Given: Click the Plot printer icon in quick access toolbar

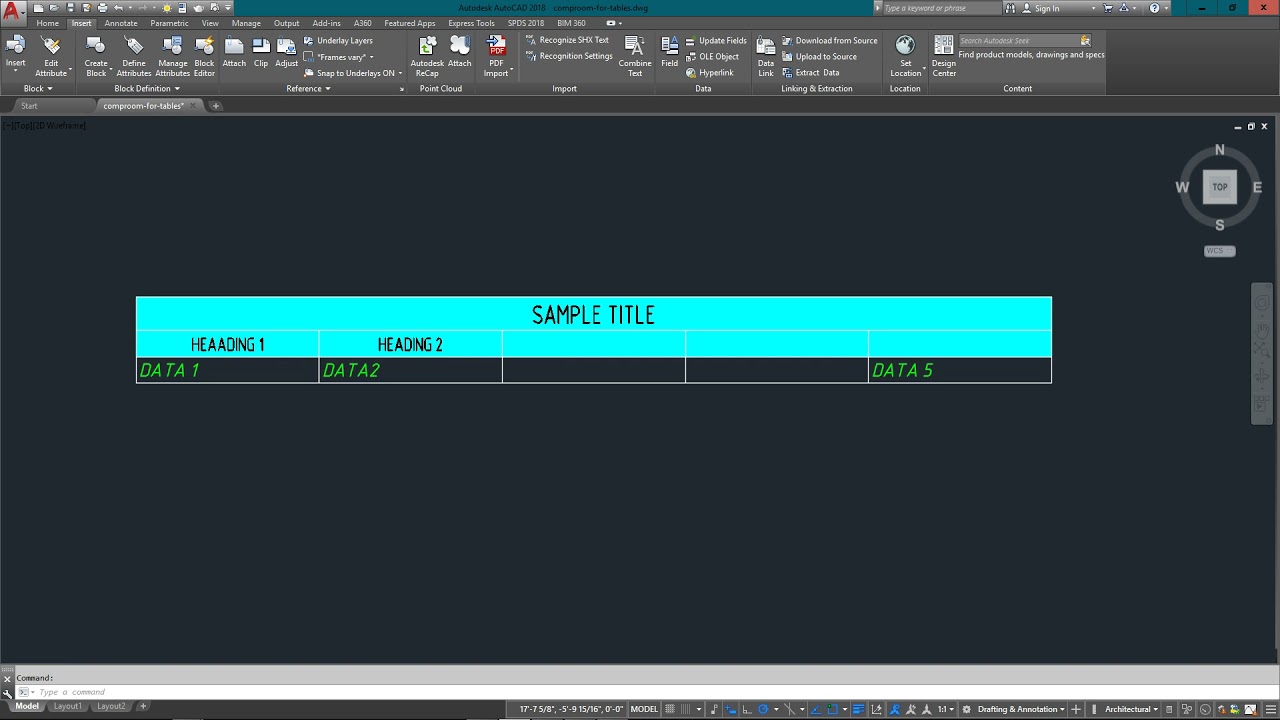Looking at the screenshot, I should [102, 8].
